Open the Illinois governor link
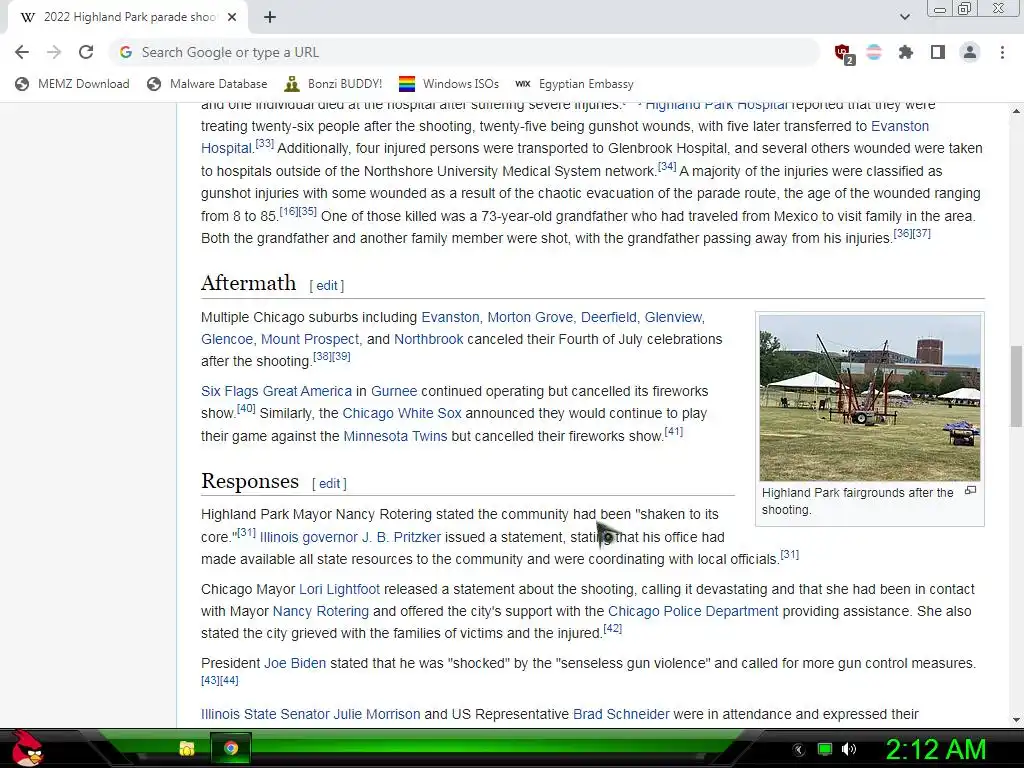 (308, 537)
